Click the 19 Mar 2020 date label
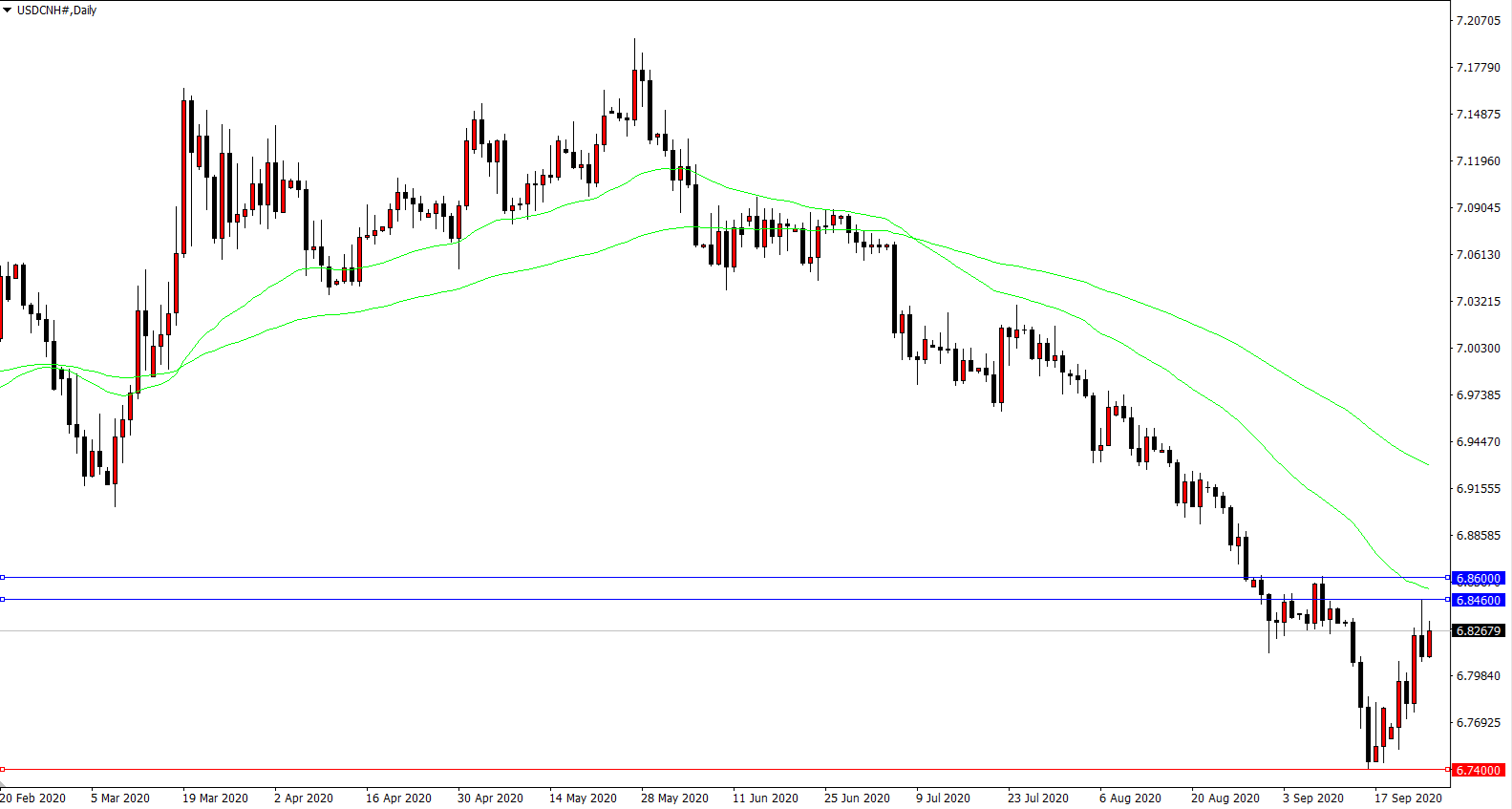Image resolution: width=1512 pixels, height=809 pixels. point(215,798)
